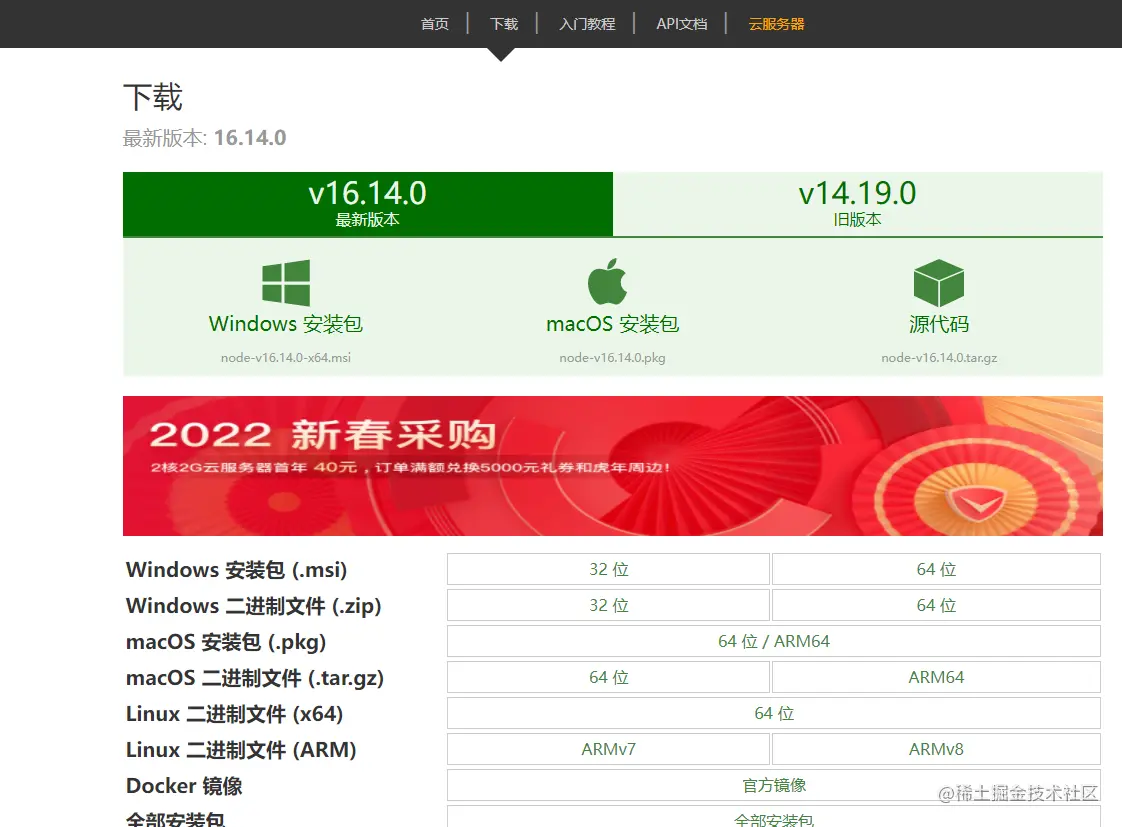The height and width of the screenshot is (827, 1122).
Task: Click the Windows logo icon
Action: click(x=286, y=283)
